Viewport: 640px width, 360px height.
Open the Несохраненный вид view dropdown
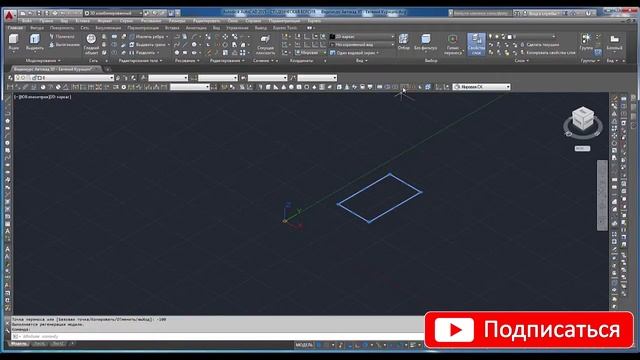click(x=362, y=44)
